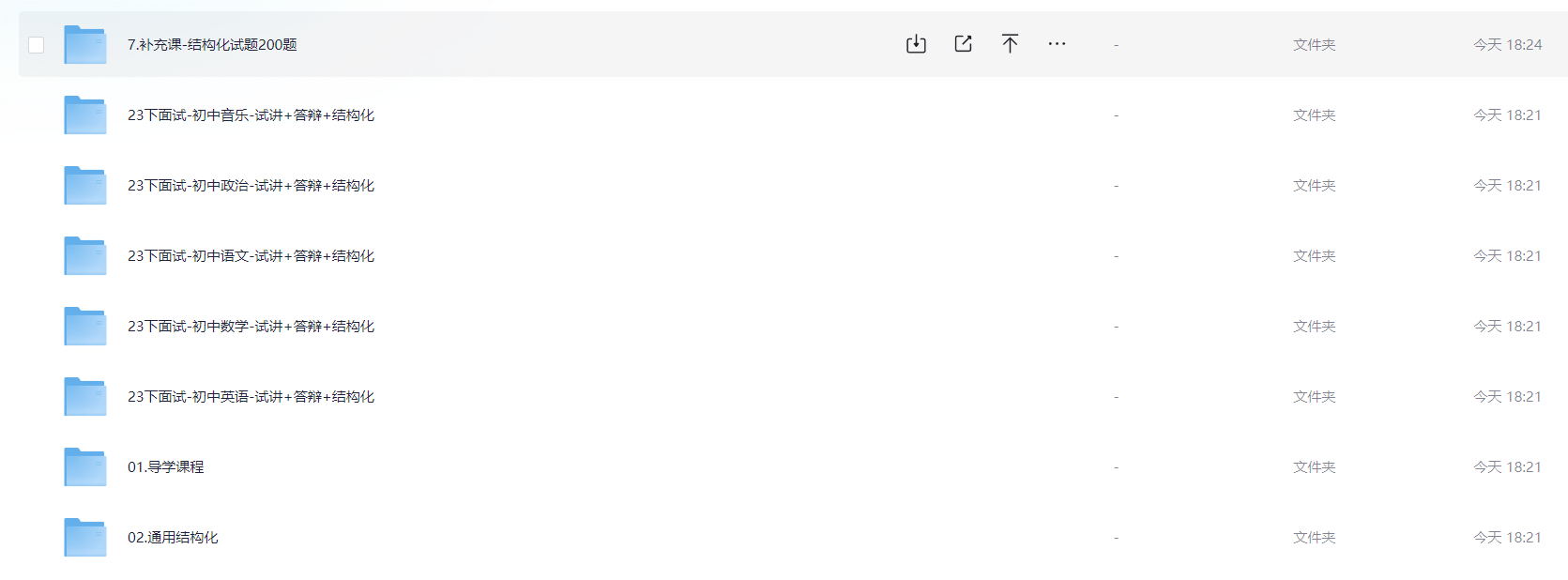Click the folder icon for 01.导学课程

(x=85, y=466)
